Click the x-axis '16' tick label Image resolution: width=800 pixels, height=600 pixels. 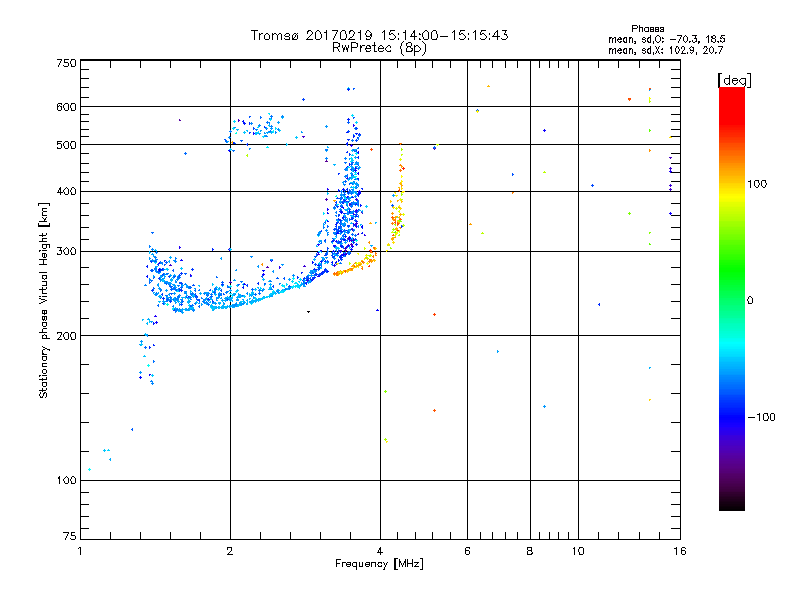pyautogui.click(x=680, y=551)
